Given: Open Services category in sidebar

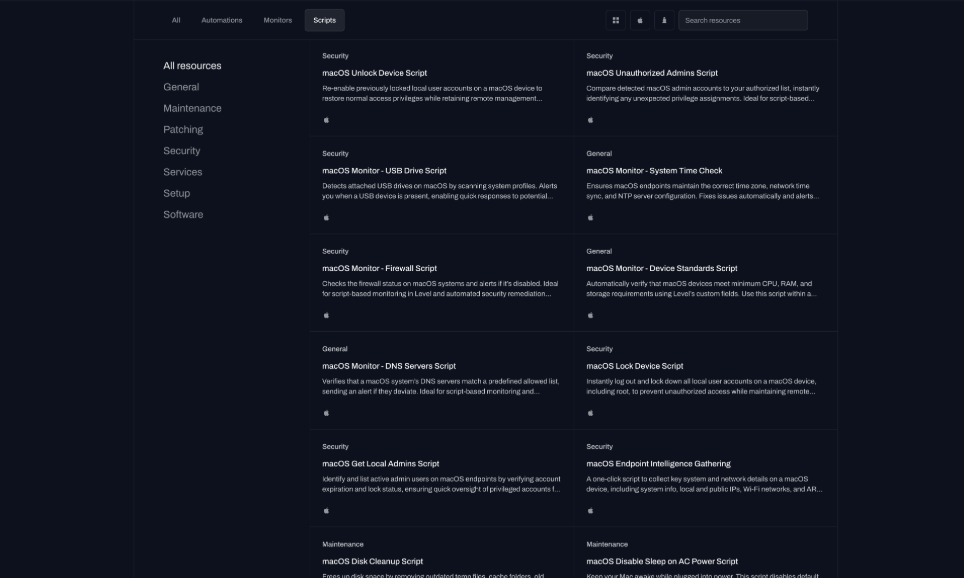Looking at the screenshot, I should click(183, 172).
